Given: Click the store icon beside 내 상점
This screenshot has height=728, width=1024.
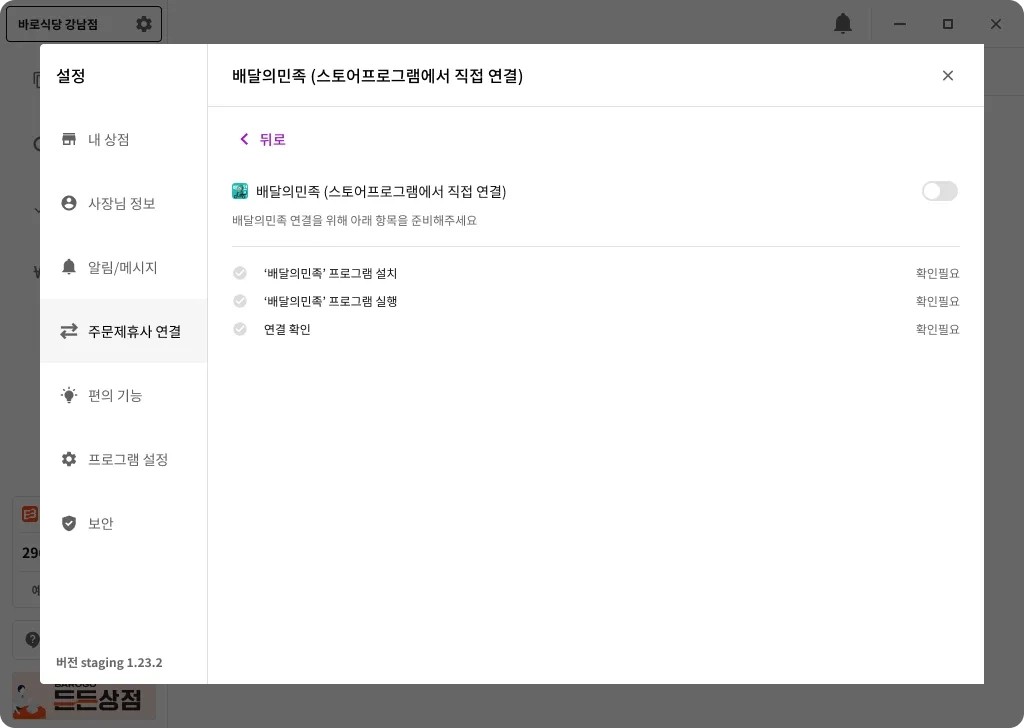Looking at the screenshot, I should click(x=69, y=139).
